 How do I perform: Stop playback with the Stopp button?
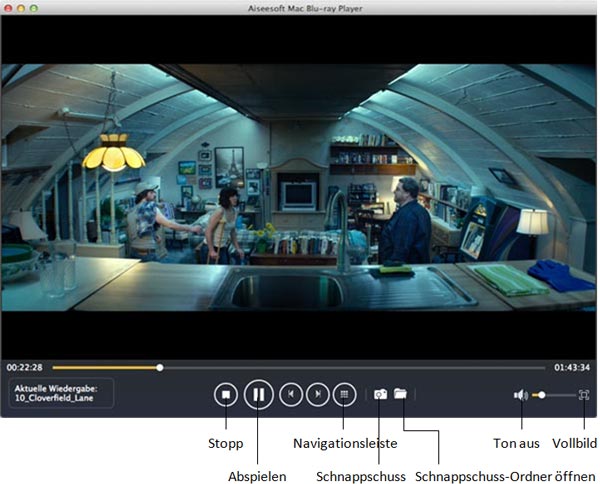click(226, 394)
